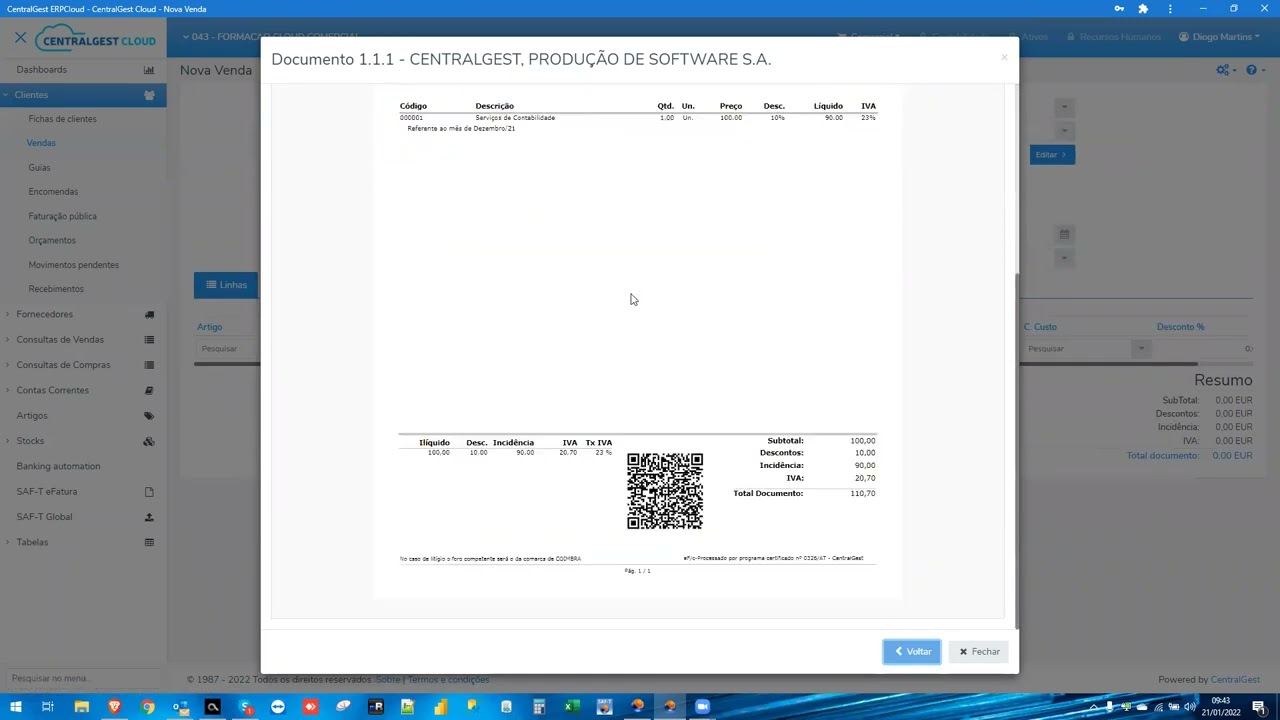1280x720 pixels.
Task: Open the Windows Start menu
Action: [x=16, y=707]
